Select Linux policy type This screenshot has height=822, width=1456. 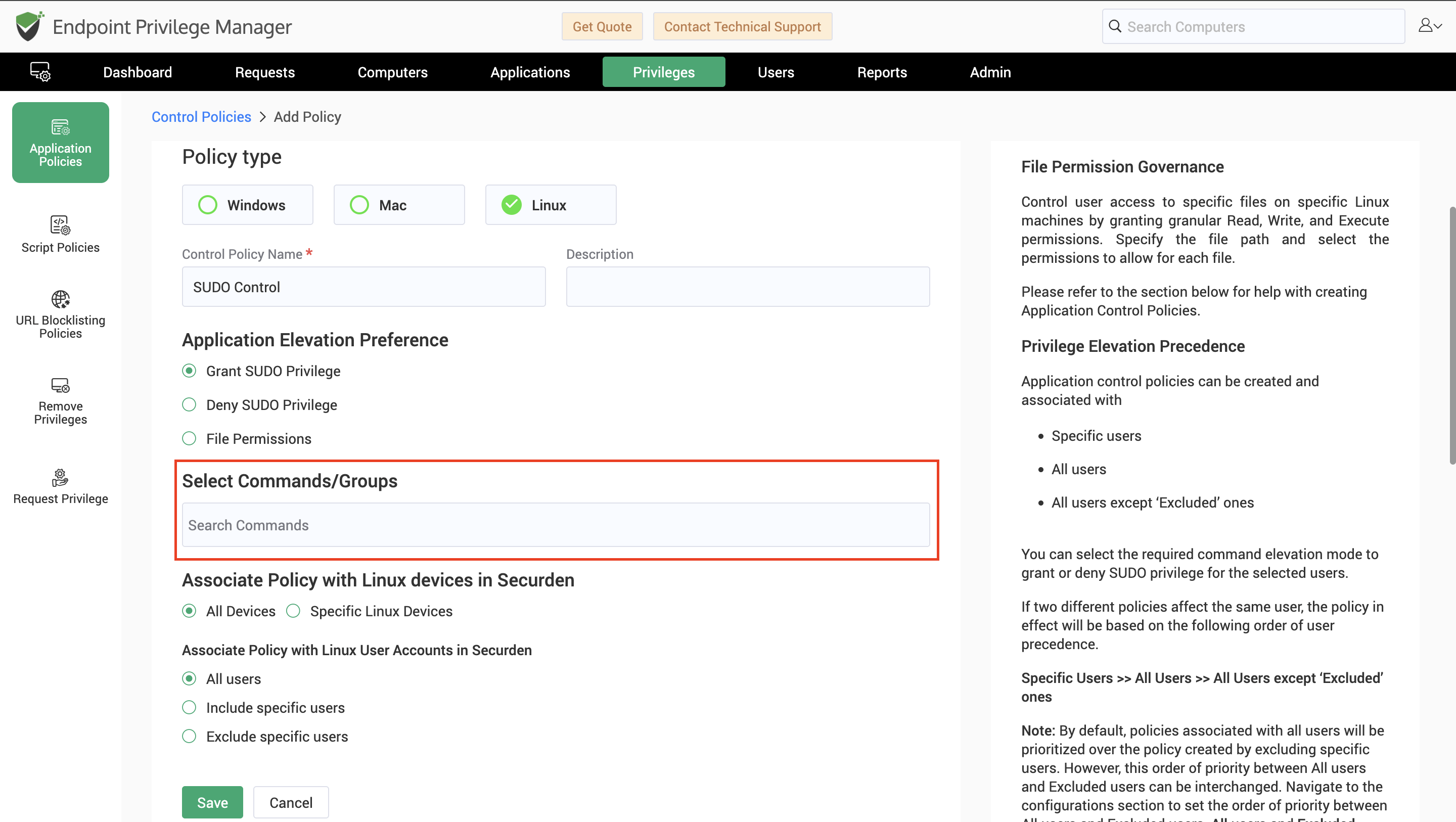[551, 205]
